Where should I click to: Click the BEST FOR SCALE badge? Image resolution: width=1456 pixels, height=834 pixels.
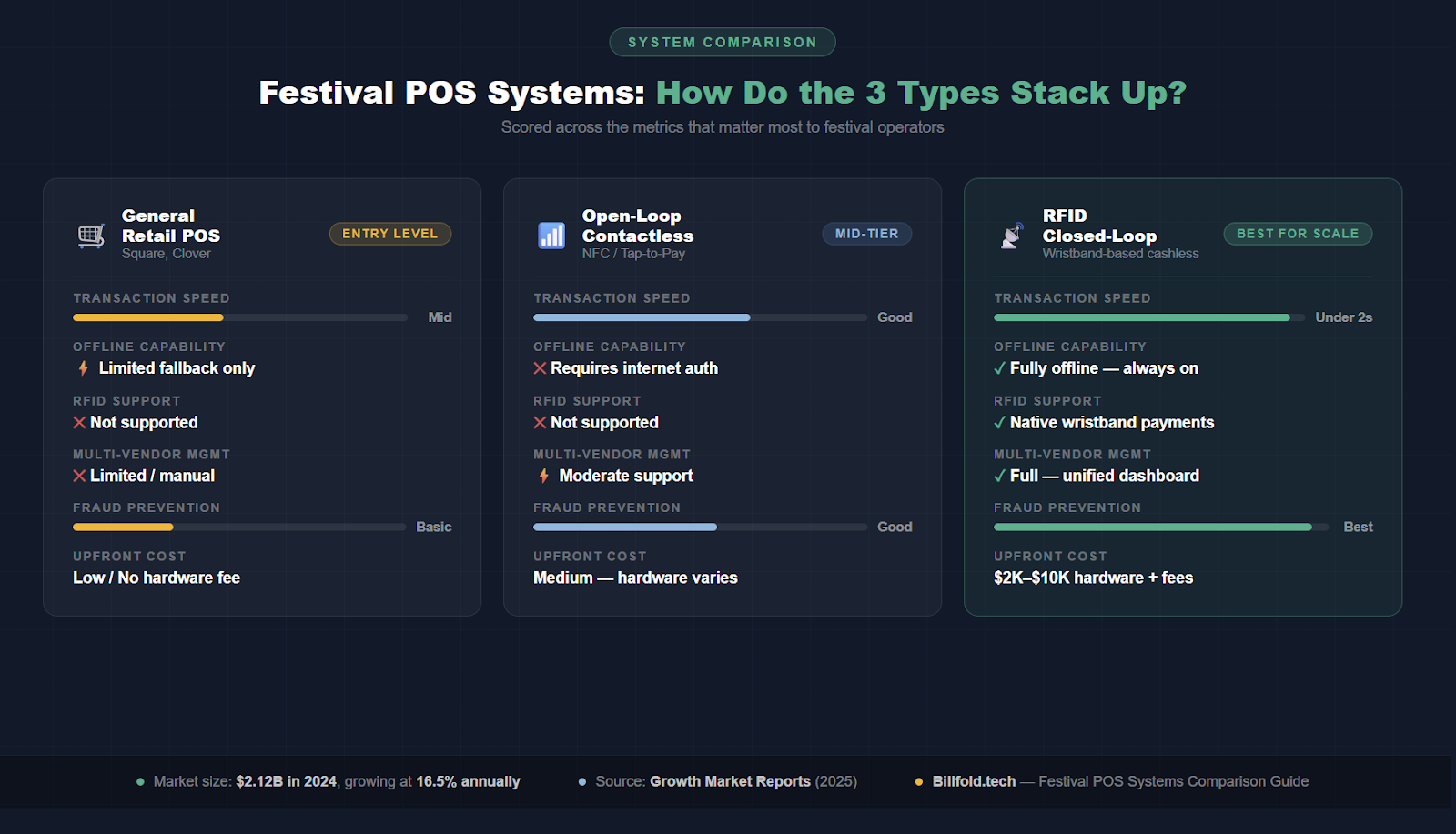click(1297, 233)
